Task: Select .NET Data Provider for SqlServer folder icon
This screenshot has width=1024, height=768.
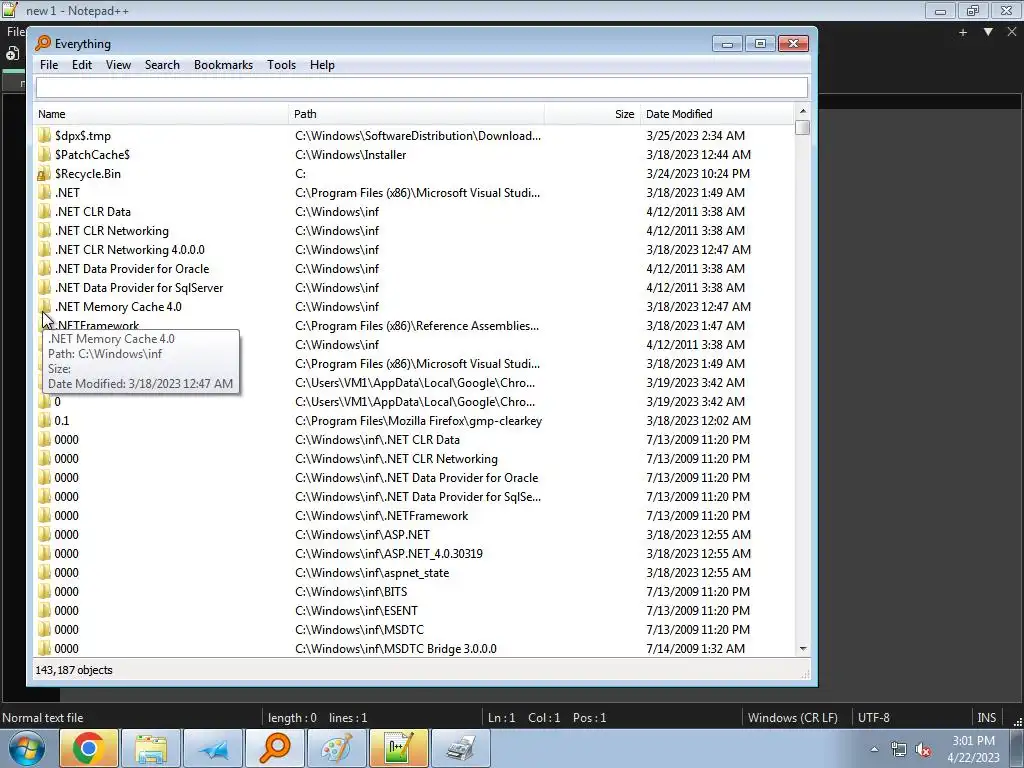Action: click(44, 287)
